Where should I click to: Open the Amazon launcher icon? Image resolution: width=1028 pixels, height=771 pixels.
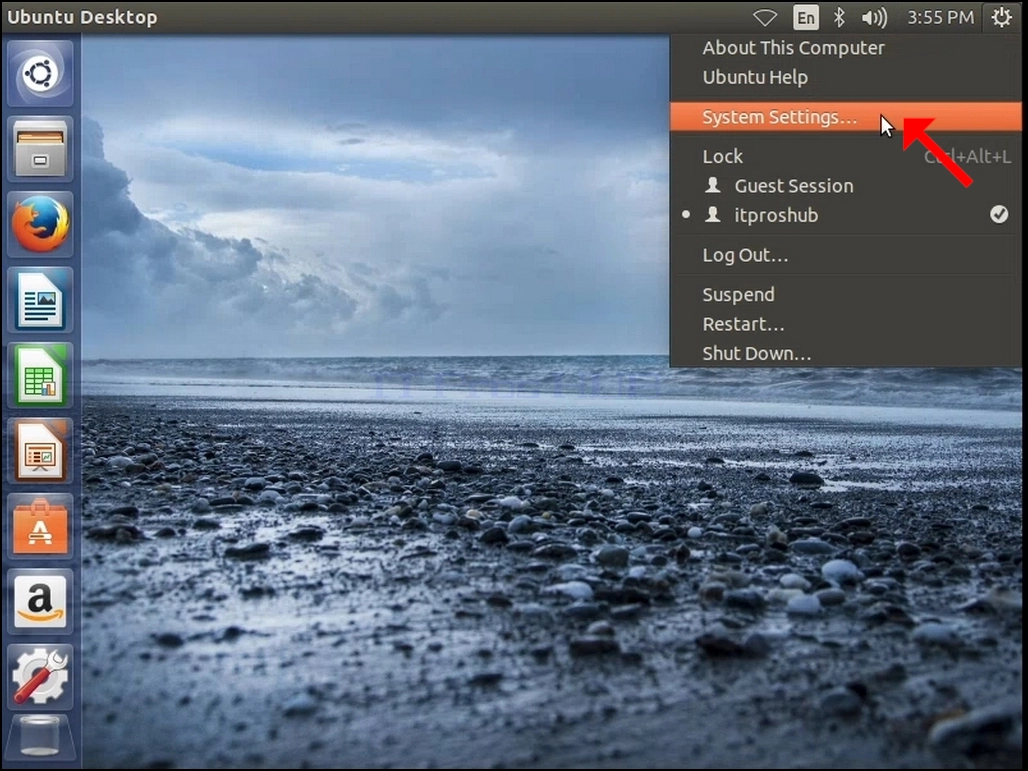[40, 601]
